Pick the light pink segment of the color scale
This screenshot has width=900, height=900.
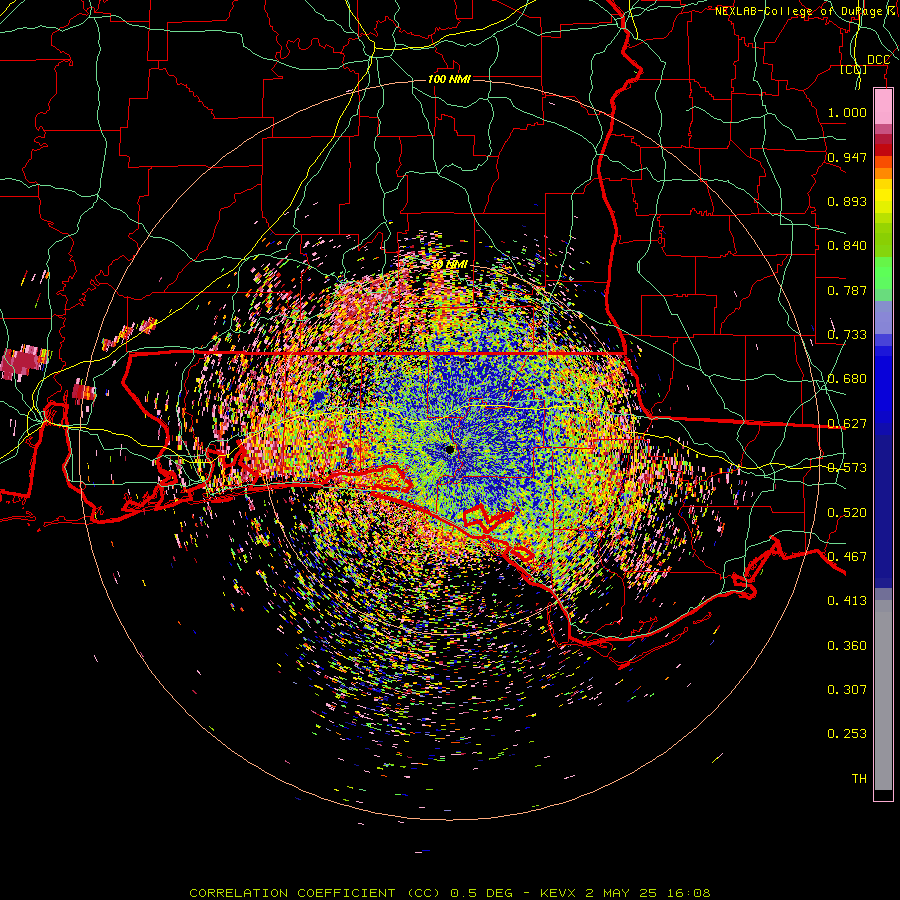coord(883,107)
